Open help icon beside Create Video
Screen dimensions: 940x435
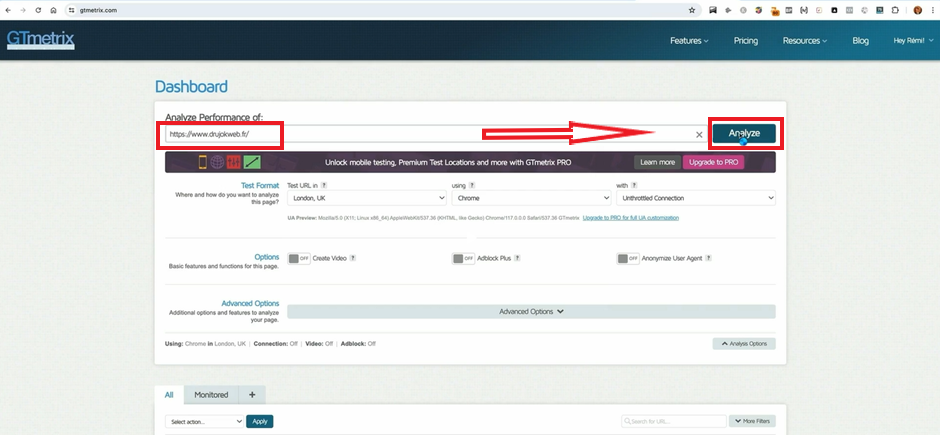click(353, 258)
